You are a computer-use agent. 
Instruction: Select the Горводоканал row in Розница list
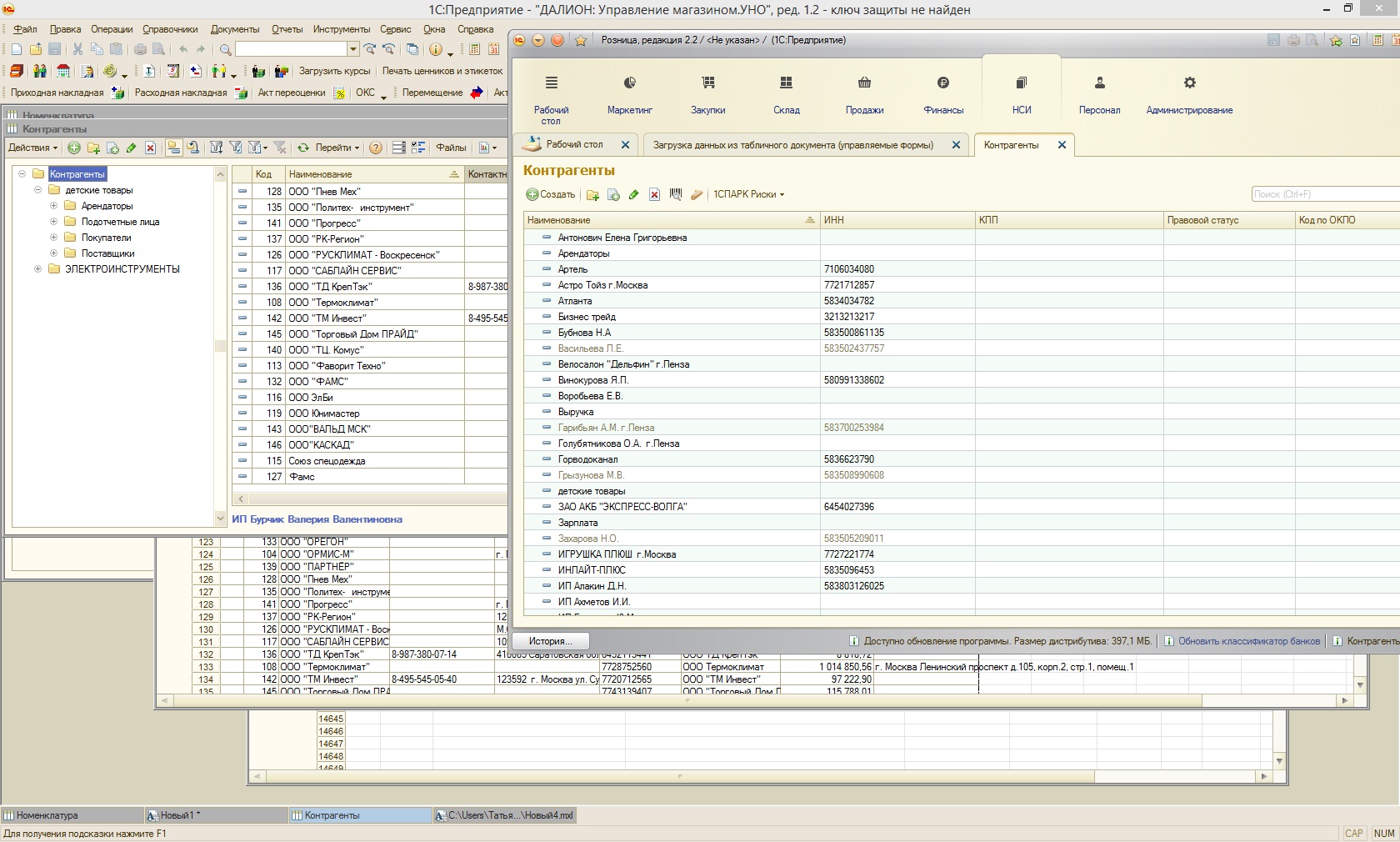tap(962, 459)
